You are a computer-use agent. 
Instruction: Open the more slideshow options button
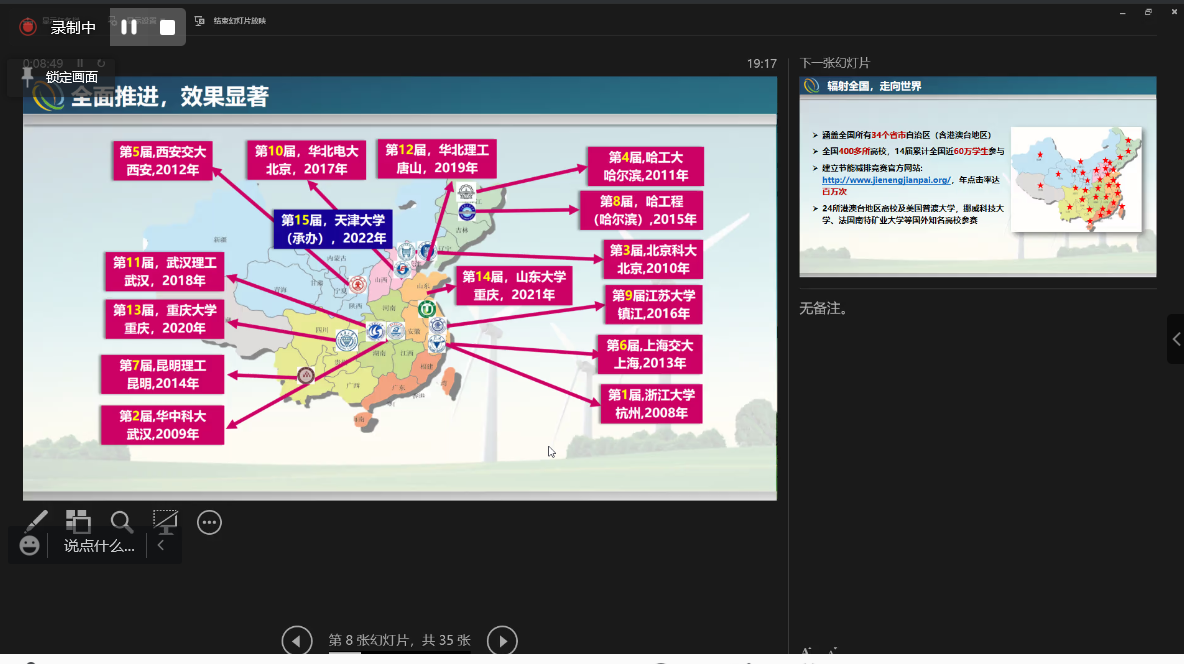[209, 522]
